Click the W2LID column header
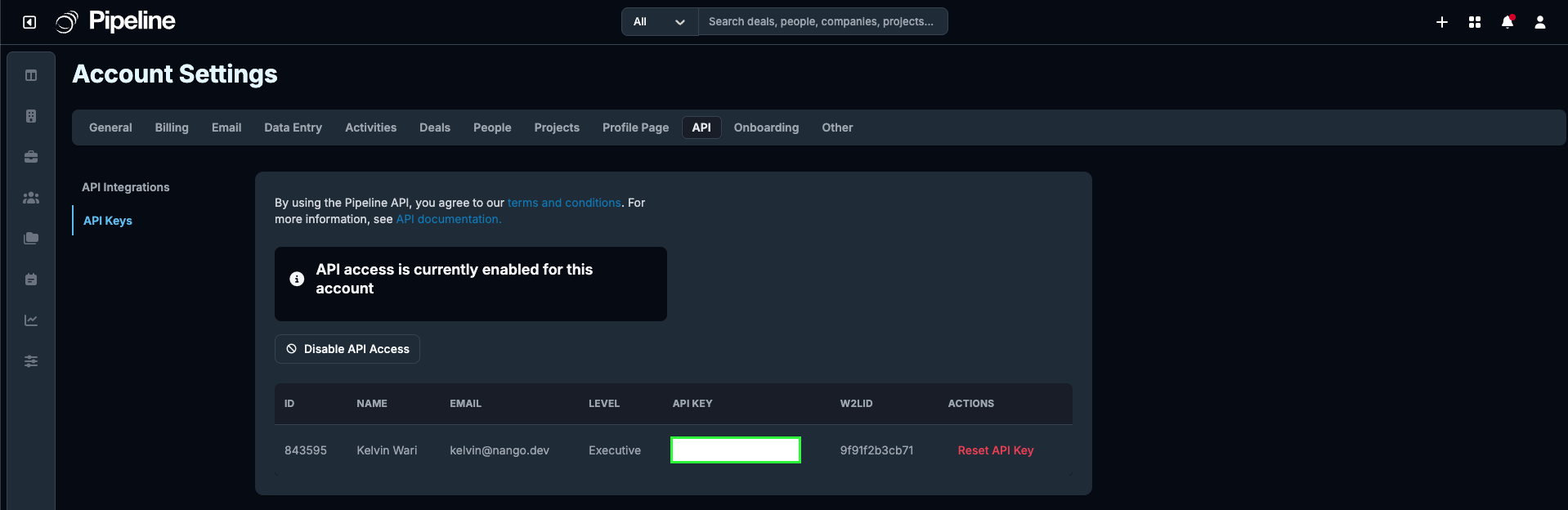 pos(856,404)
